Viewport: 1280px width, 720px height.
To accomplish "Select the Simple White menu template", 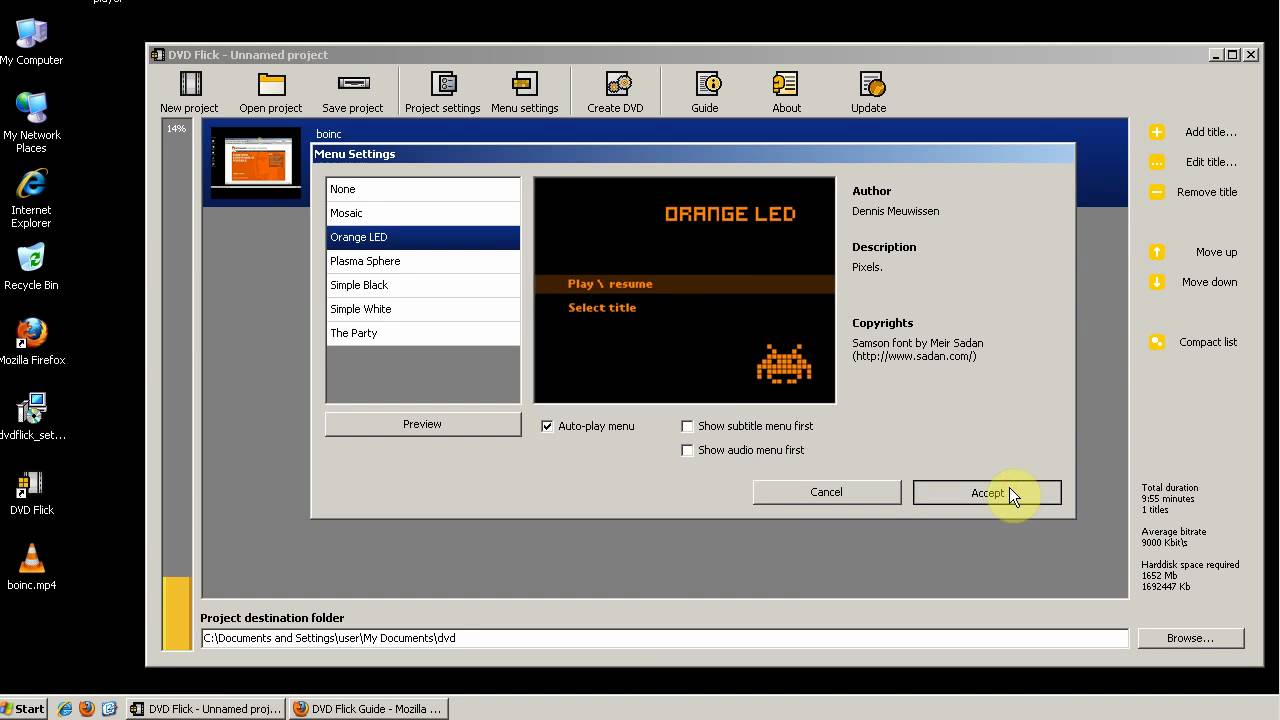I will (x=423, y=309).
